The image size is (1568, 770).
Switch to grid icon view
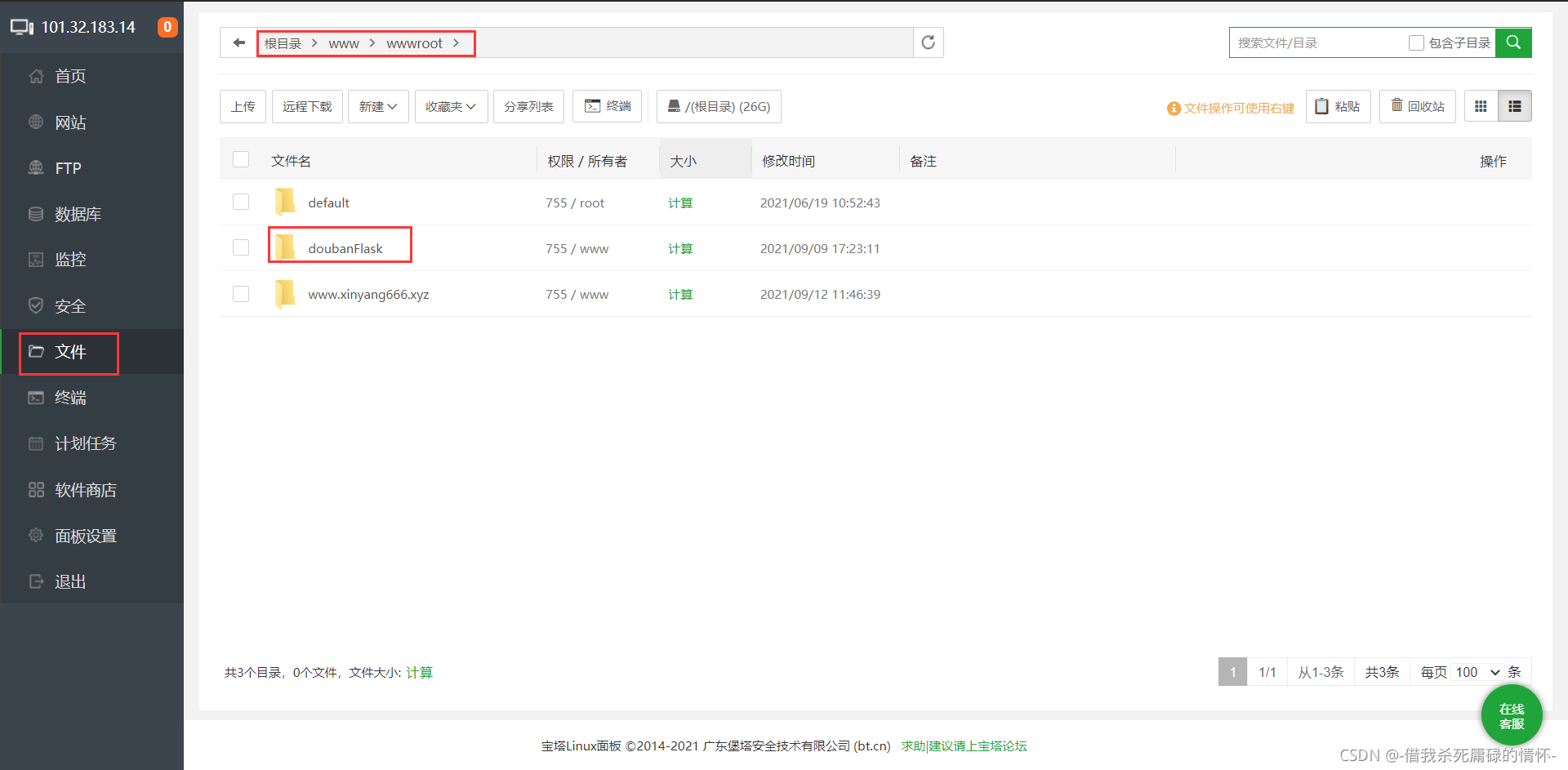(x=1481, y=106)
